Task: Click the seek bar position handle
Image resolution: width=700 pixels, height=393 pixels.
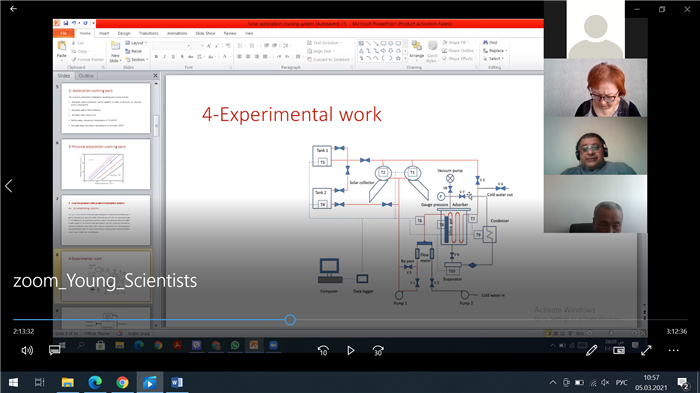Action: [x=290, y=320]
